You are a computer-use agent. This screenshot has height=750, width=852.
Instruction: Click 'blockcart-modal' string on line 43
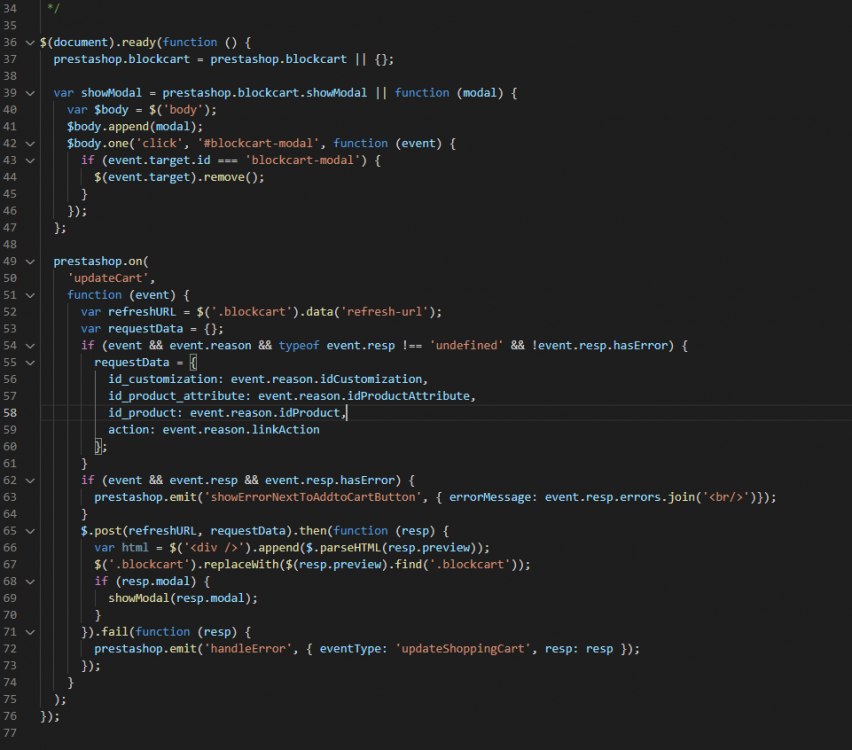(x=302, y=160)
